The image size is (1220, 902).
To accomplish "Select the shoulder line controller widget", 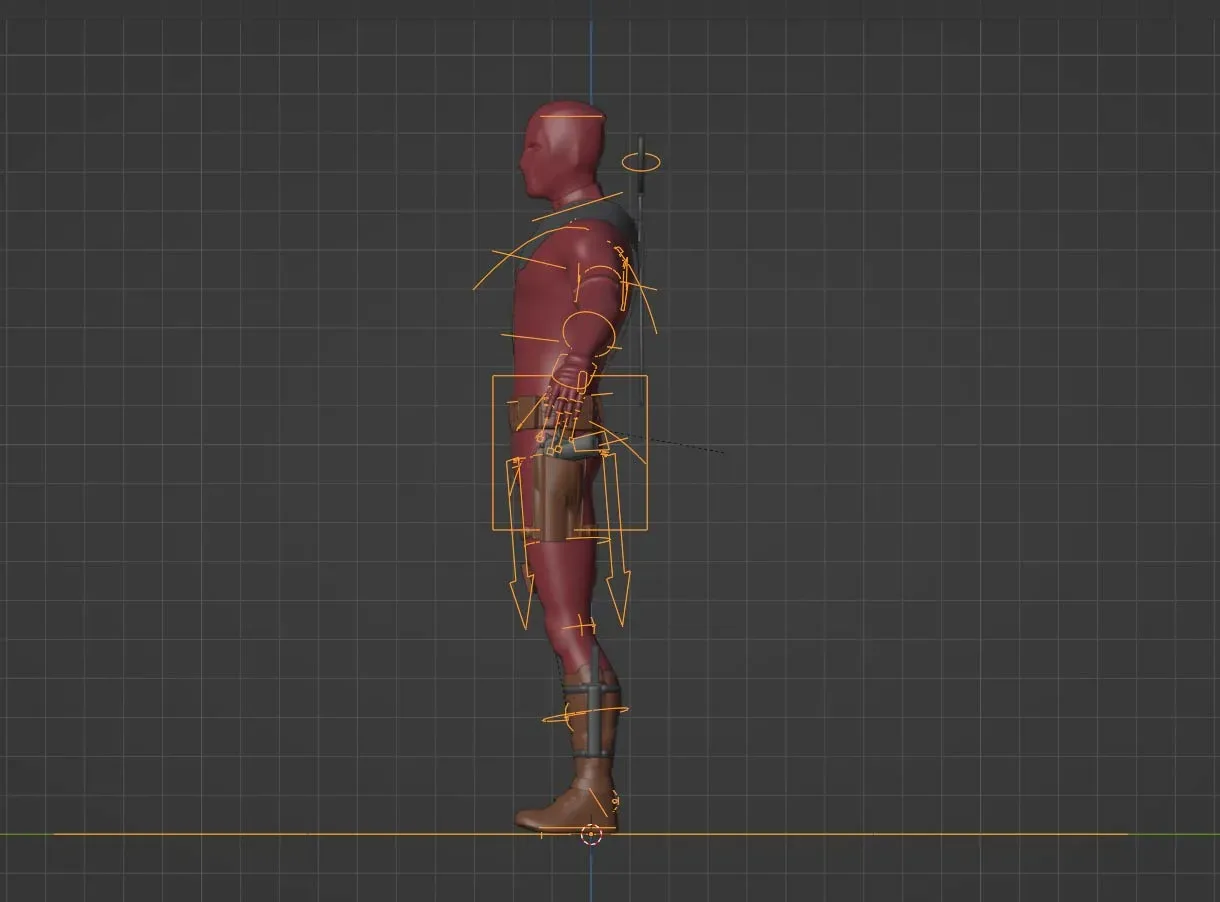I will [x=578, y=205].
